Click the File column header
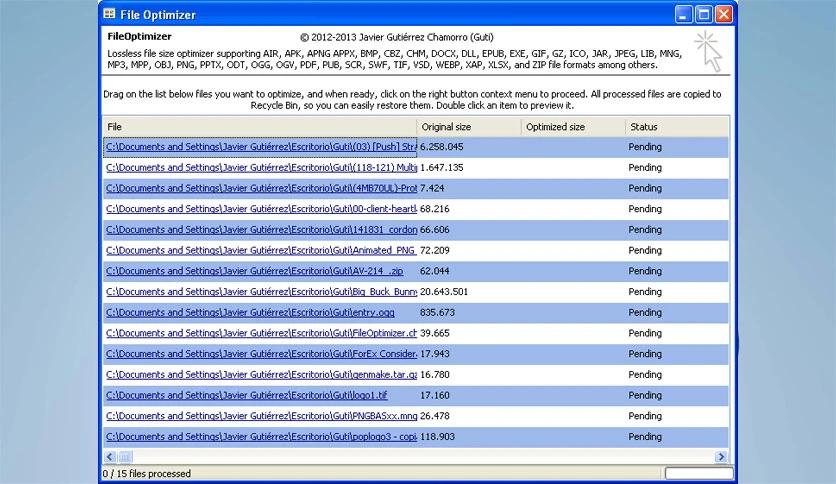Viewport: 836px width, 484px height. [x=259, y=127]
